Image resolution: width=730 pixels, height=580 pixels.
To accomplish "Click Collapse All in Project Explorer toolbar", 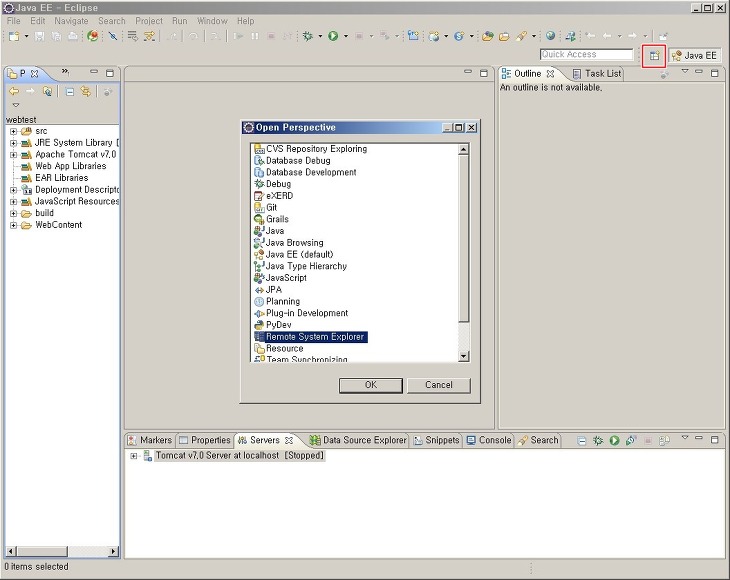I will point(70,92).
